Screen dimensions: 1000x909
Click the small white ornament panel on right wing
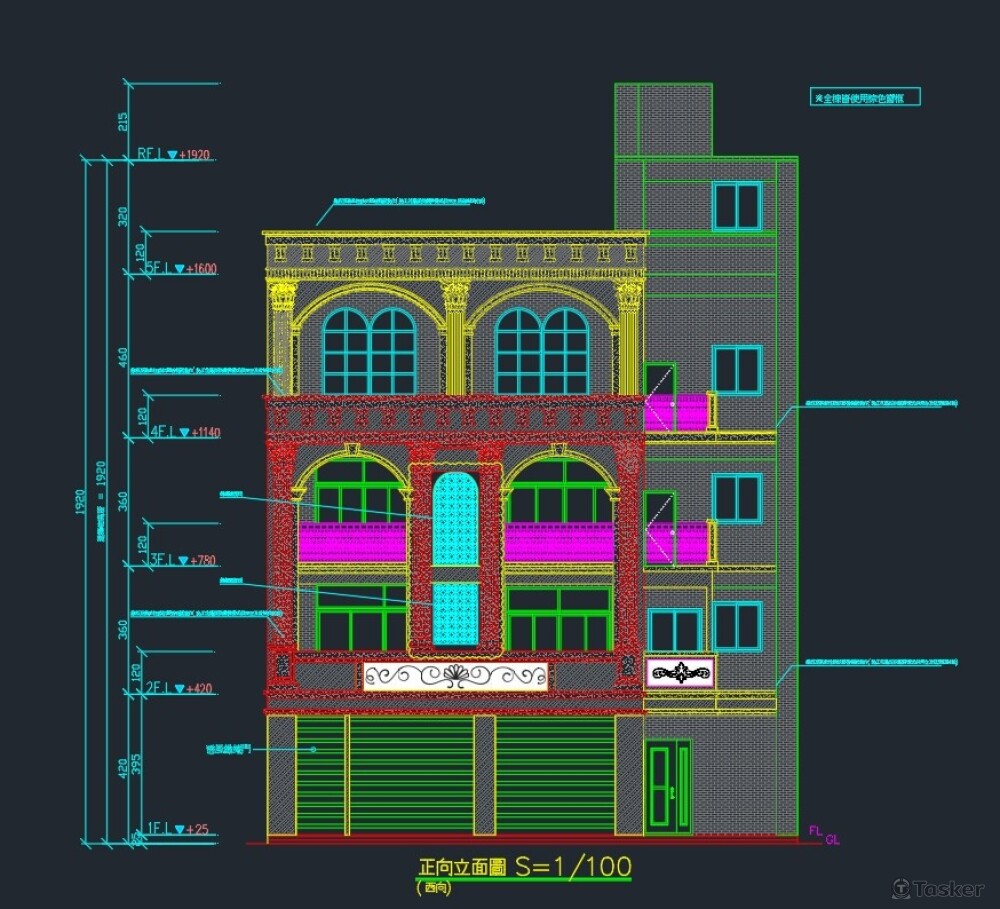click(680, 673)
